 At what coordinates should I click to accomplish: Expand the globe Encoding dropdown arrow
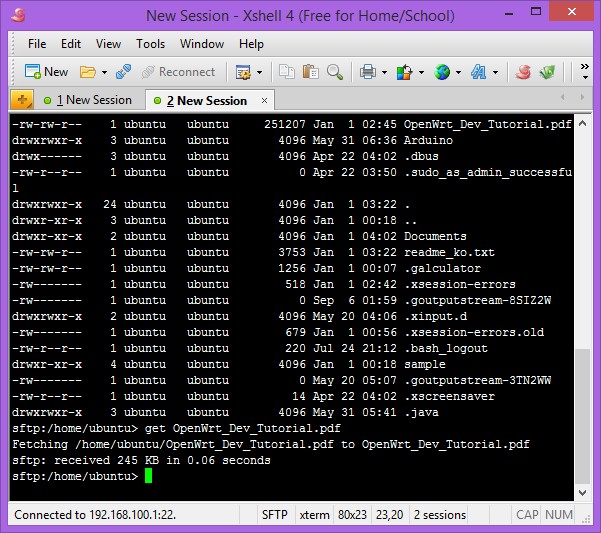tap(458, 72)
